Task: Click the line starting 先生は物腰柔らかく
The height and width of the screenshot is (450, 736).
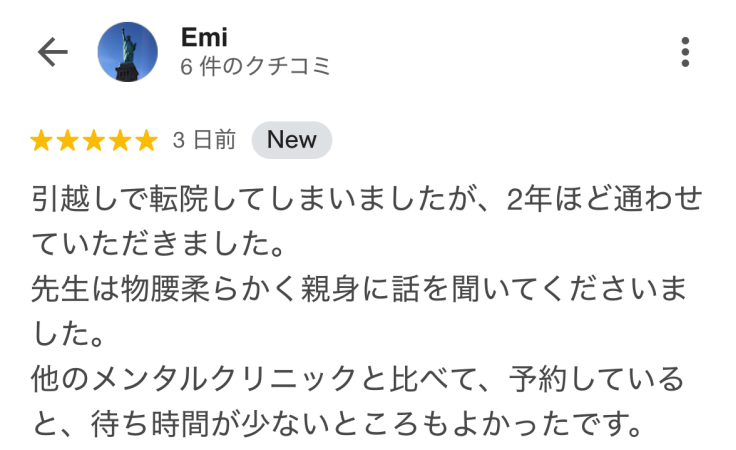Action: [360, 289]
